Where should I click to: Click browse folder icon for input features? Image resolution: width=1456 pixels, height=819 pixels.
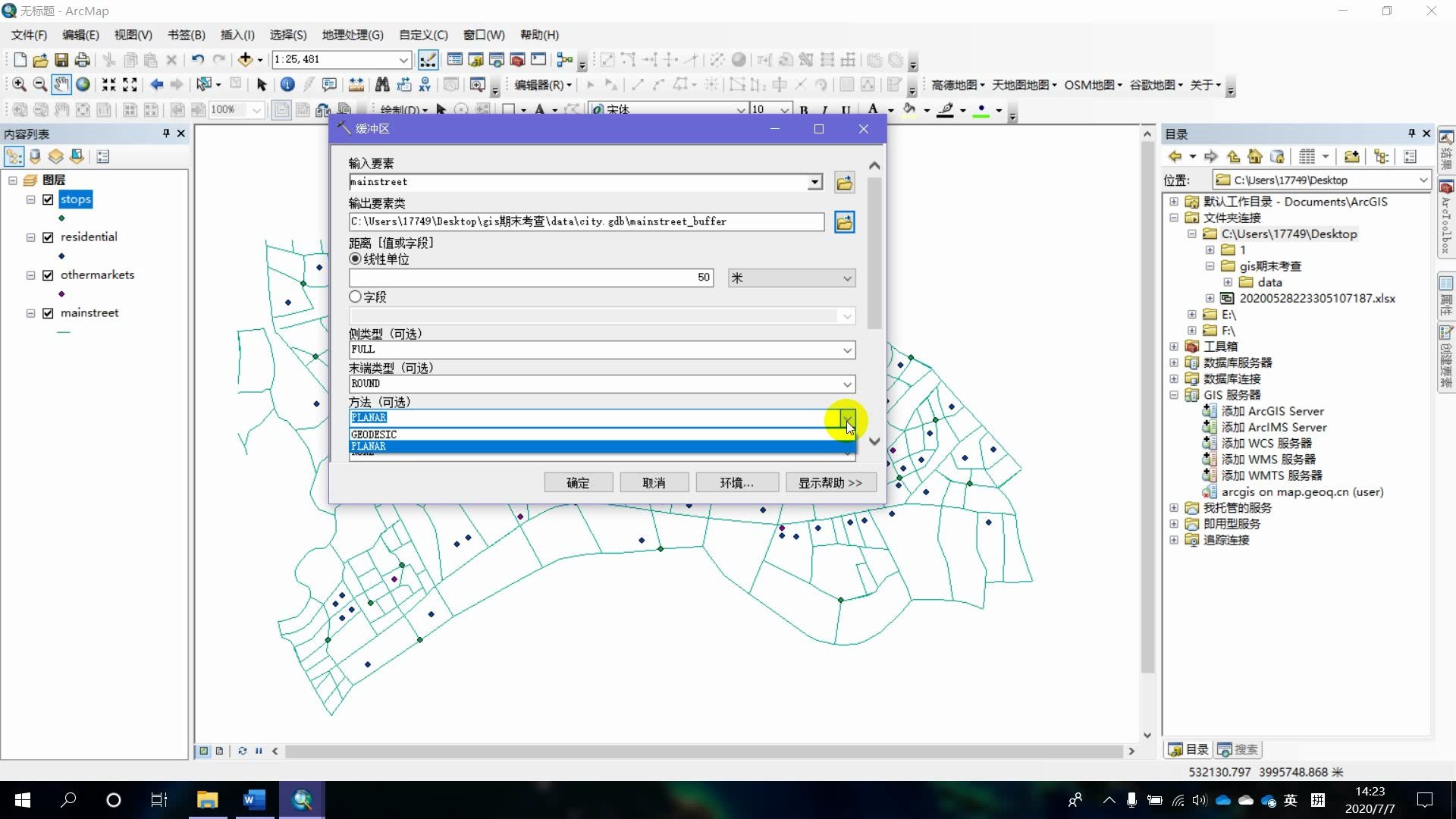(x=844, y=183)
